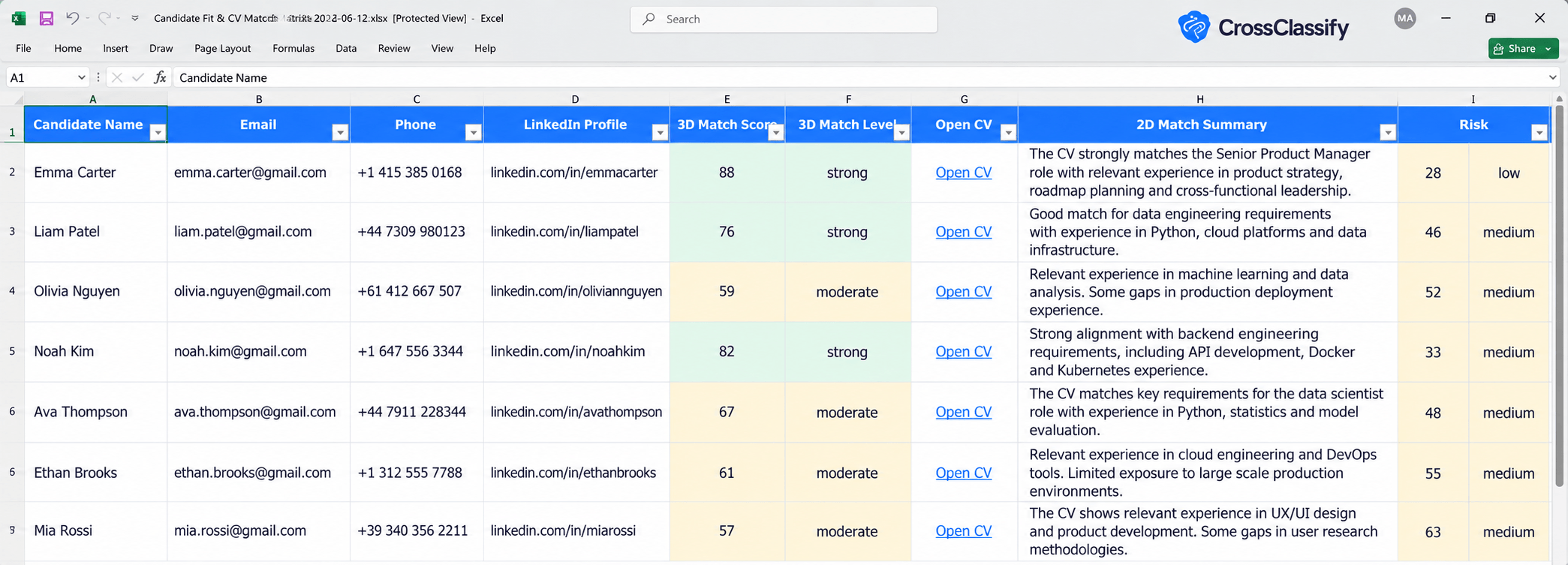Click the Save icon in title bar
Viewport: 1568px width, 565px height.
47,19
